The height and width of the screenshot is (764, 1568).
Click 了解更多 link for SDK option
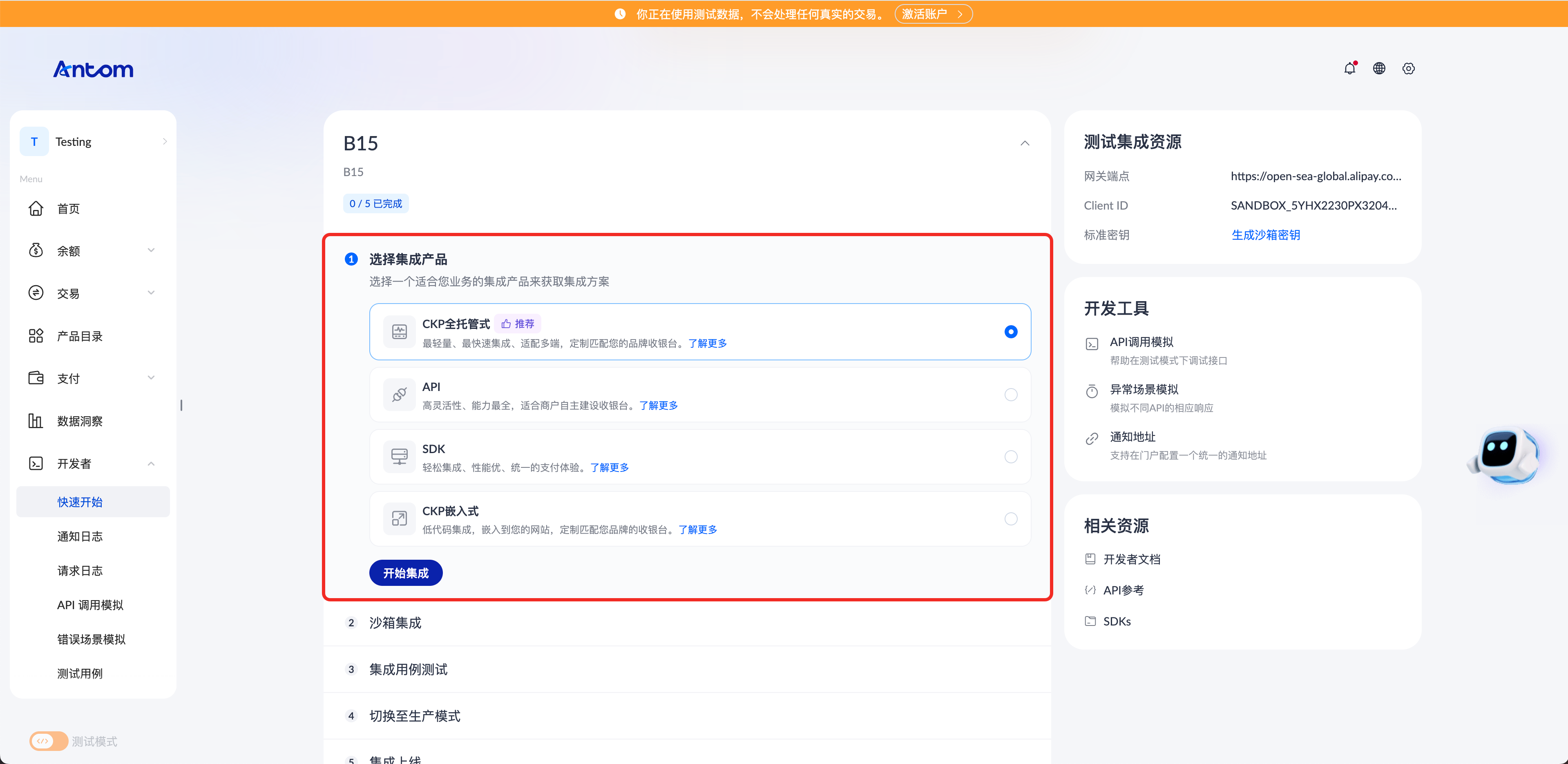click(609, 467)
